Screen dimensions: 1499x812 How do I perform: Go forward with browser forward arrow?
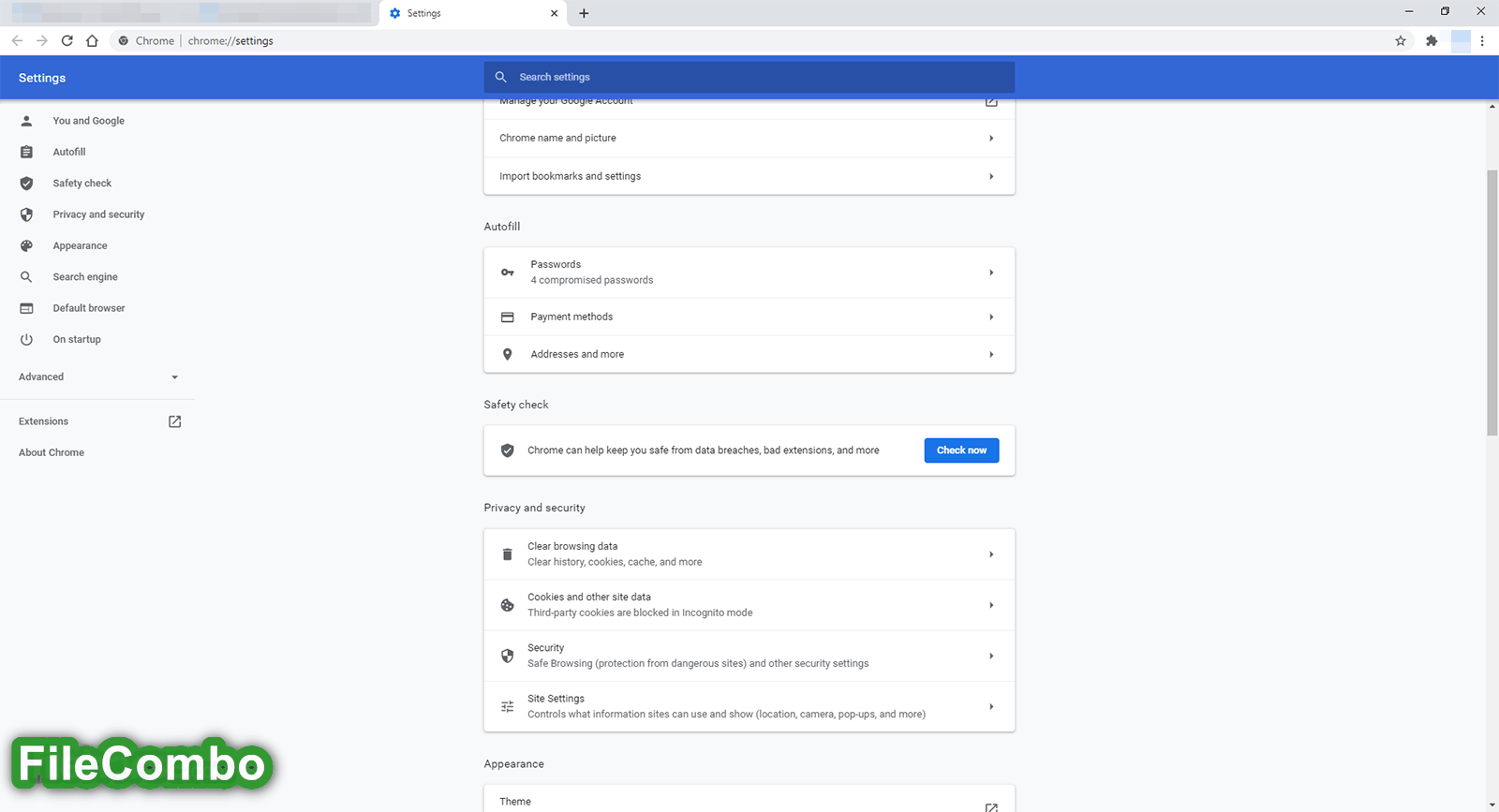42,40
